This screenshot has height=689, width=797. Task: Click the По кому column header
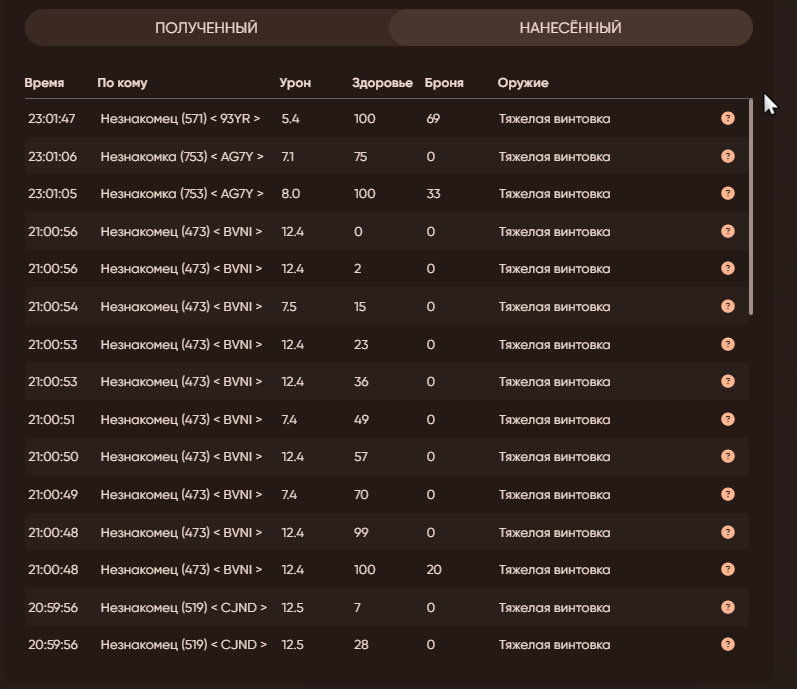click(122, 83)
